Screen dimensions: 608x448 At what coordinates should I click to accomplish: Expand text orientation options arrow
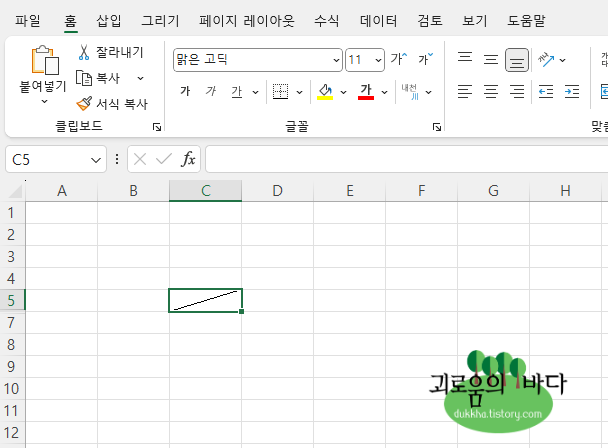562,60
